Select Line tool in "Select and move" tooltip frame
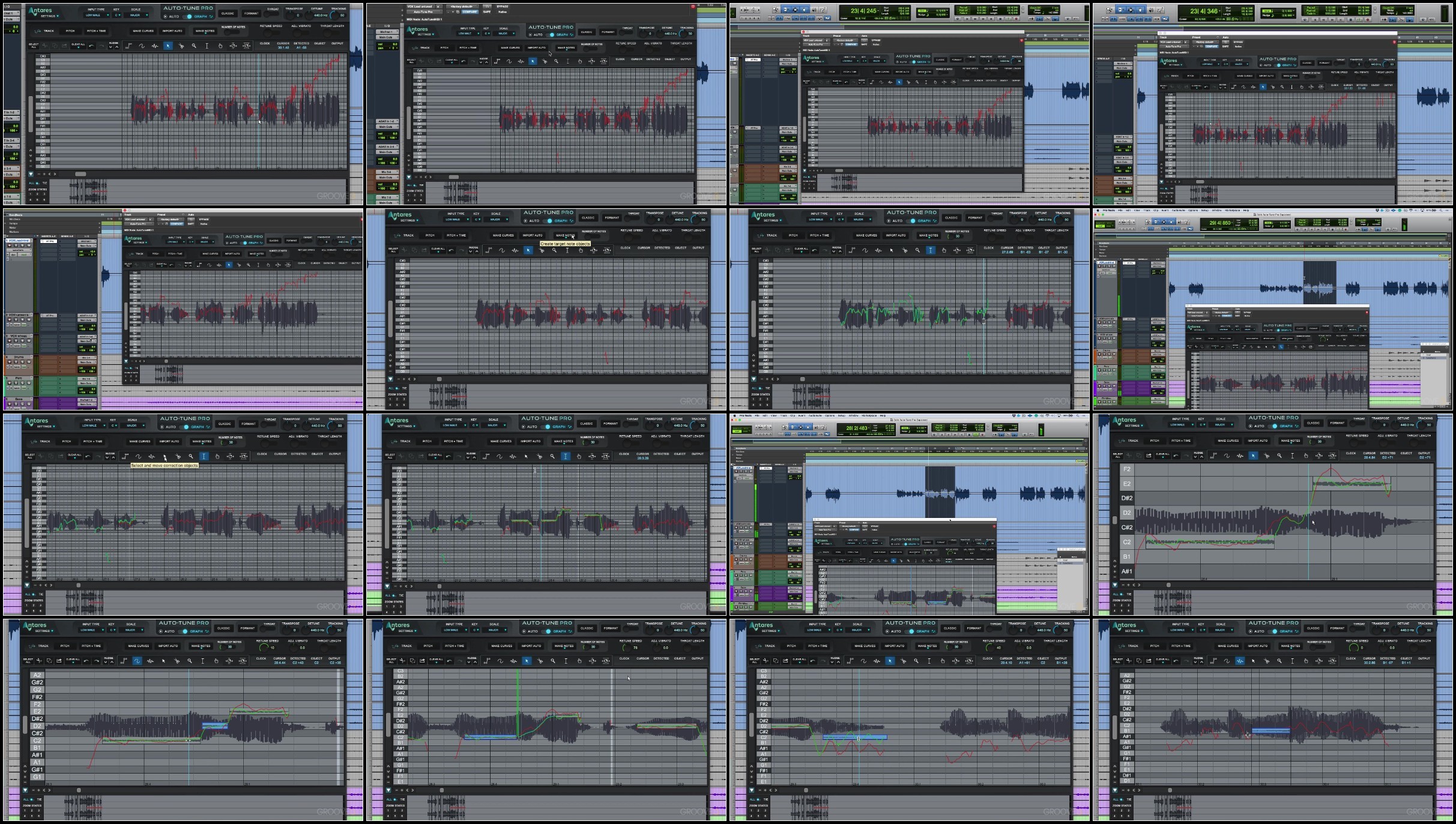The height and width of the screenshot is (824, 1456). click(125, 456)
